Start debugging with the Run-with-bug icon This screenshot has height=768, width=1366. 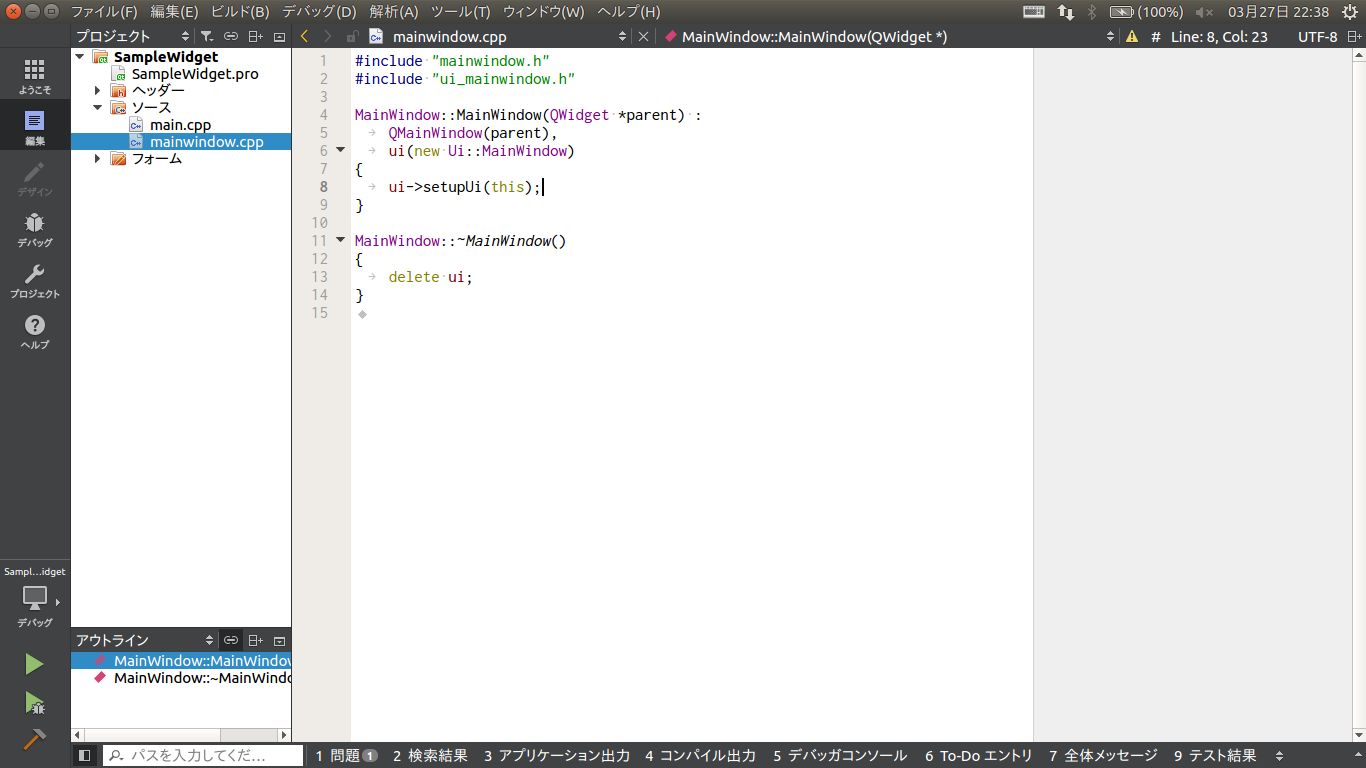point(34,703)
